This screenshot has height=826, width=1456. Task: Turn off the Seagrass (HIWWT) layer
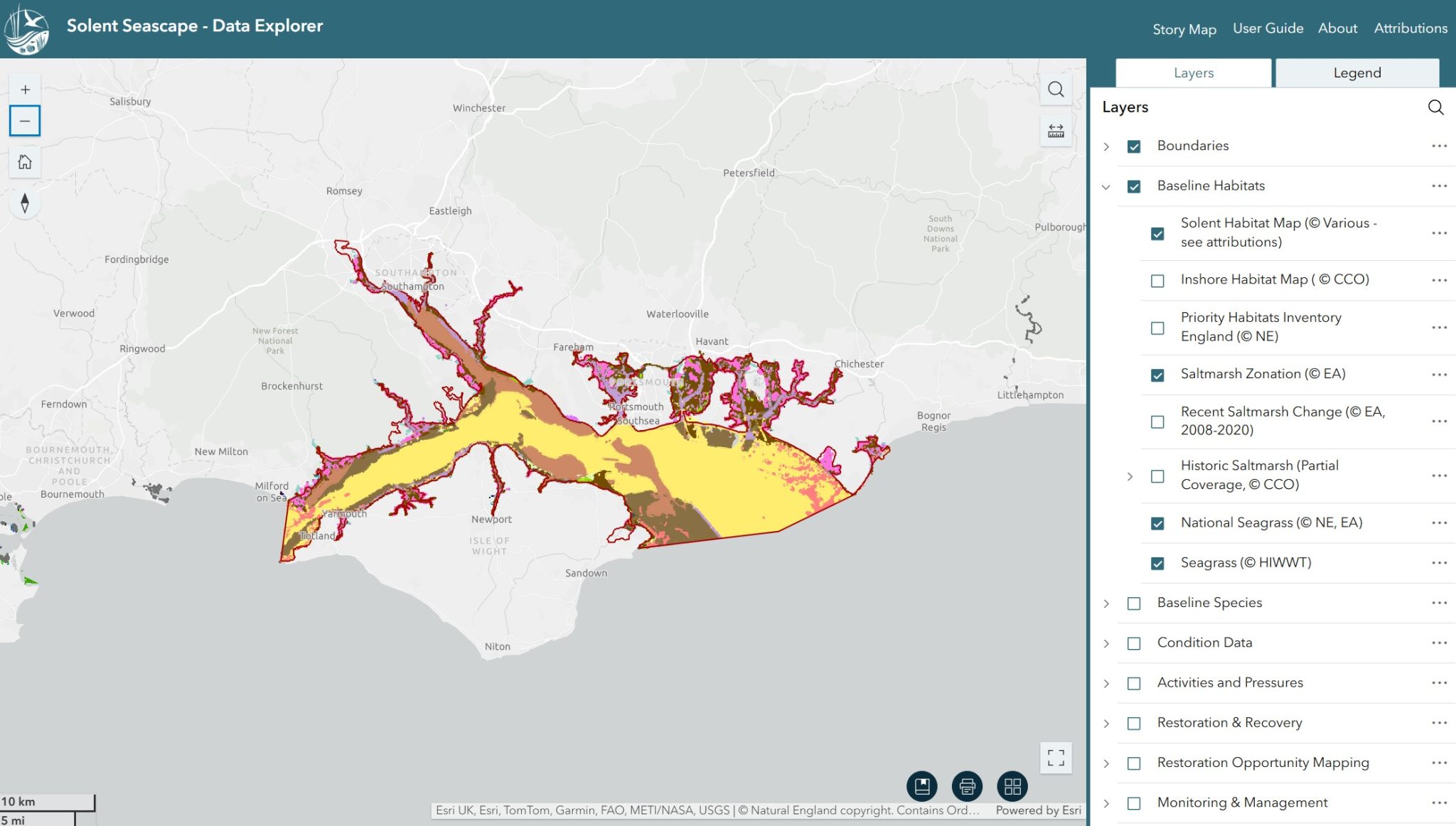pyautogui.click(x=1157, y=562)
